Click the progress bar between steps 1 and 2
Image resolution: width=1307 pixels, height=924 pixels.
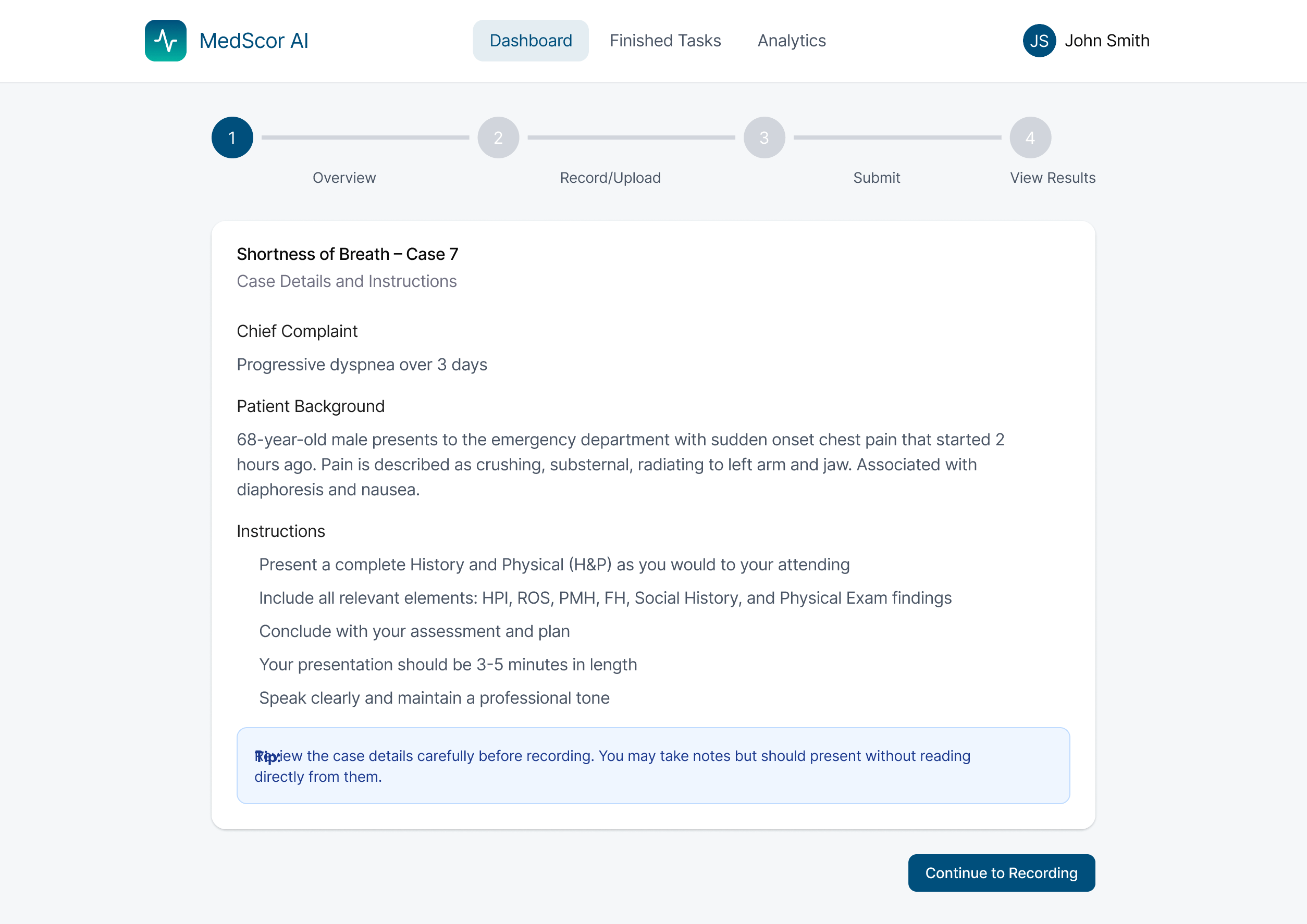tap(365, 137)
